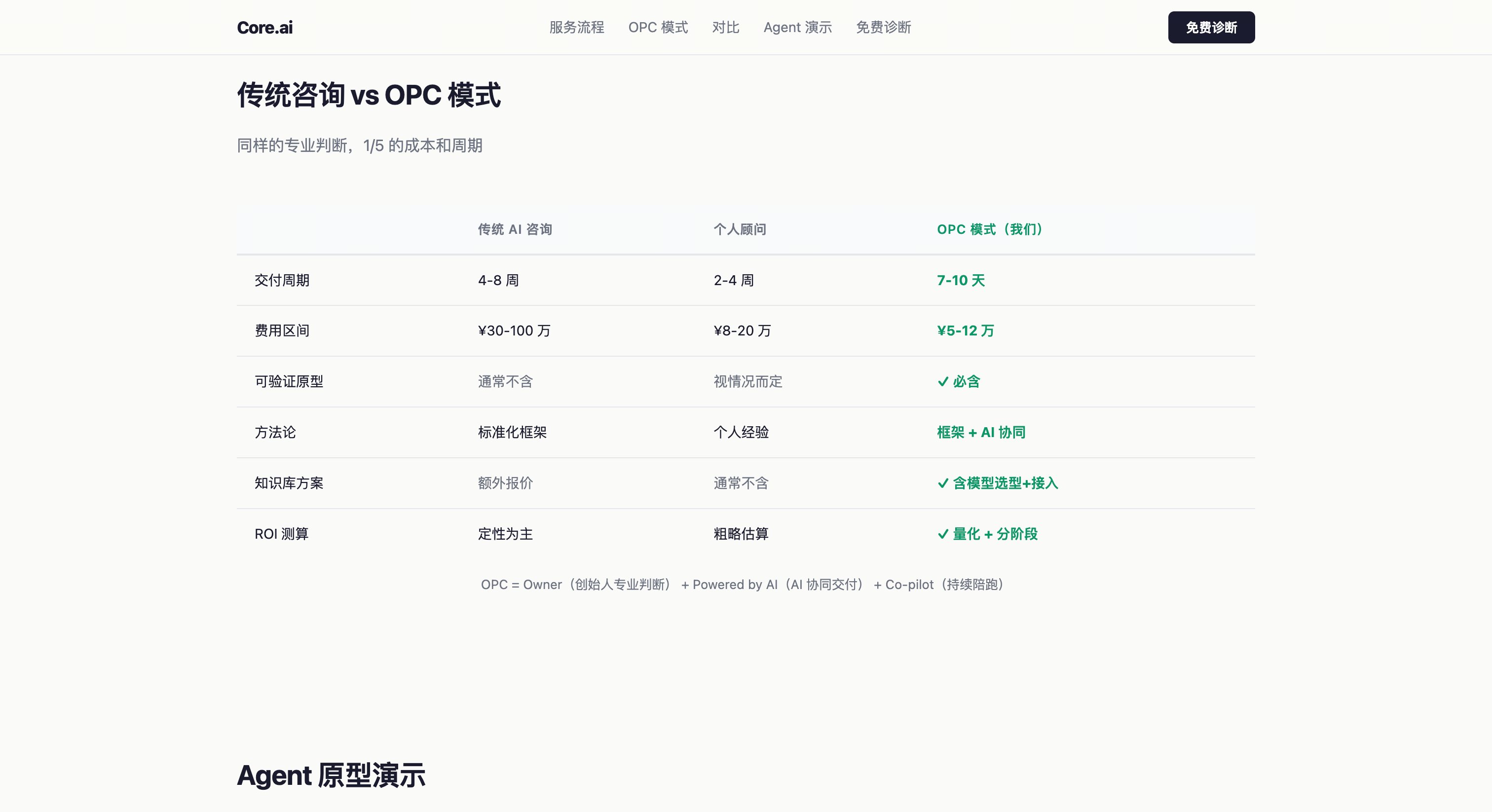Go to OPC 模式 nav item
Screen dimensions: 1492x812
(x=658, y=27)
